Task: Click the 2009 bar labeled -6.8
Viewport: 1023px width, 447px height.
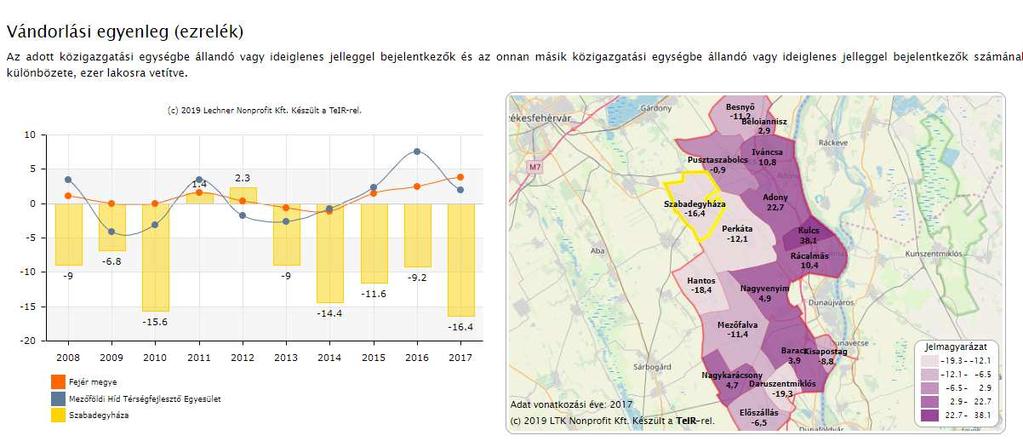Action: click(112, 227)
